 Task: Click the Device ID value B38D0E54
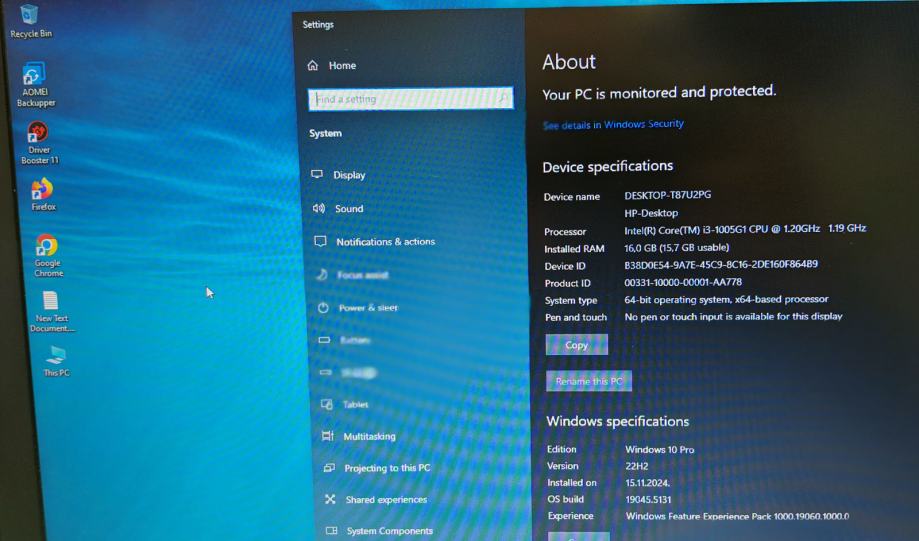[x=721, y=264]
